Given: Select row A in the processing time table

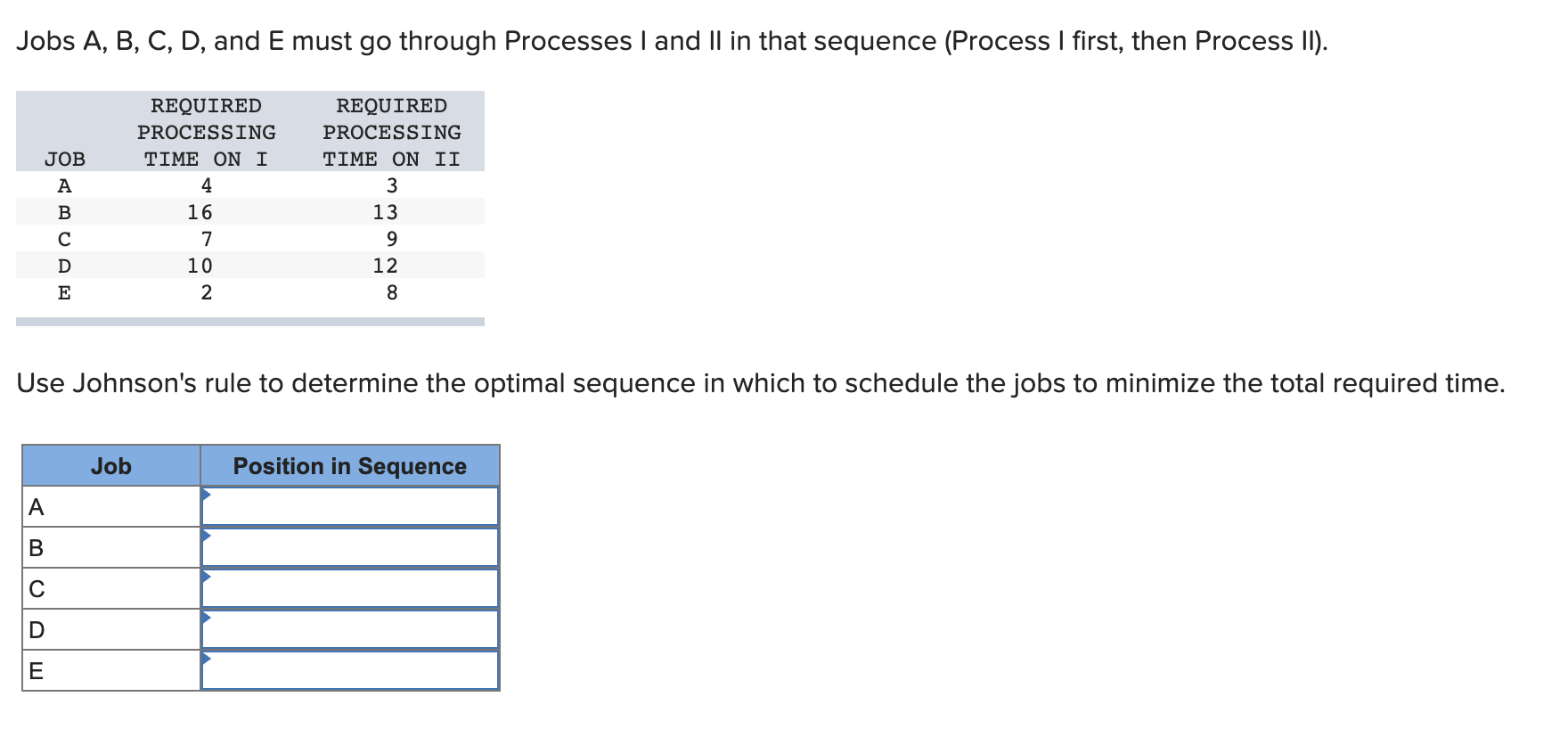Looking at the screenshot, I should pos(249,185).
